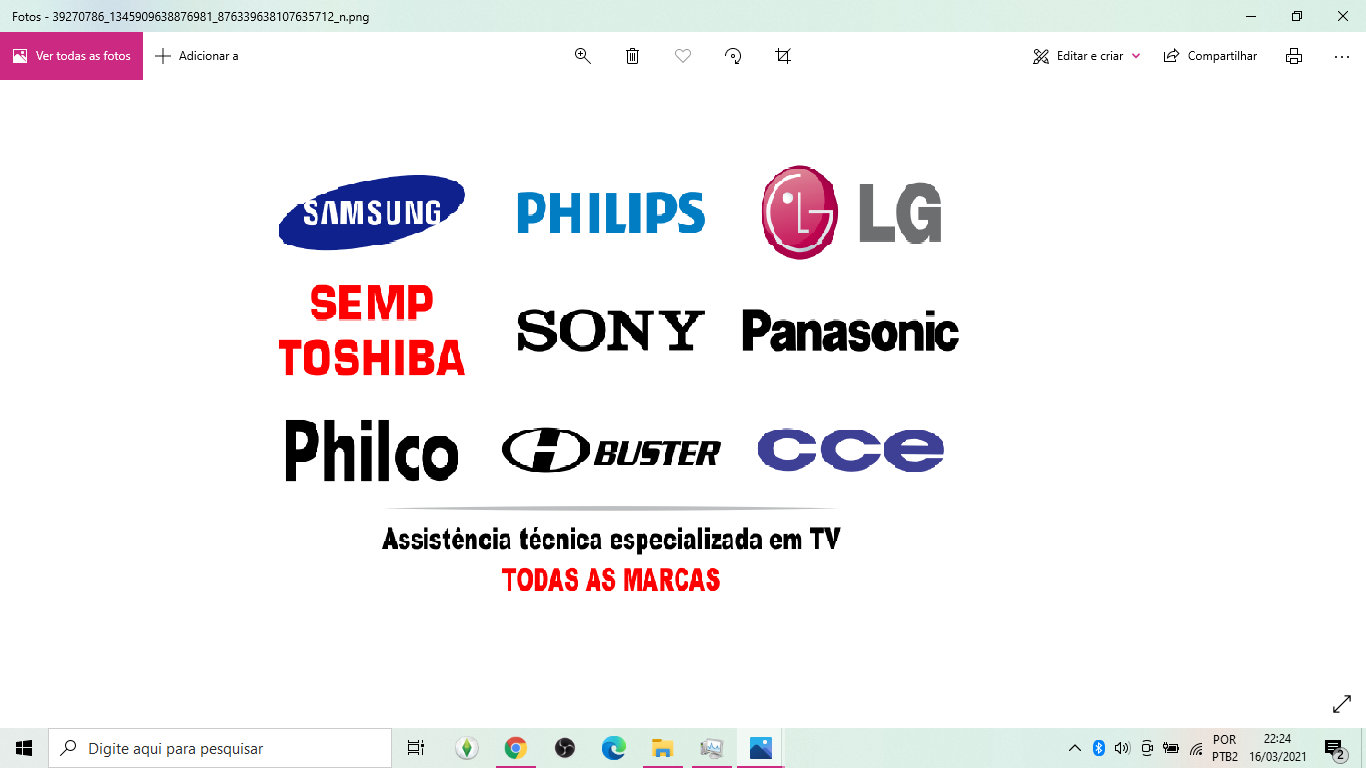1366x768 pixels.
Task: Click the Compartilhar share button
Action: [x=1210, y=56]
